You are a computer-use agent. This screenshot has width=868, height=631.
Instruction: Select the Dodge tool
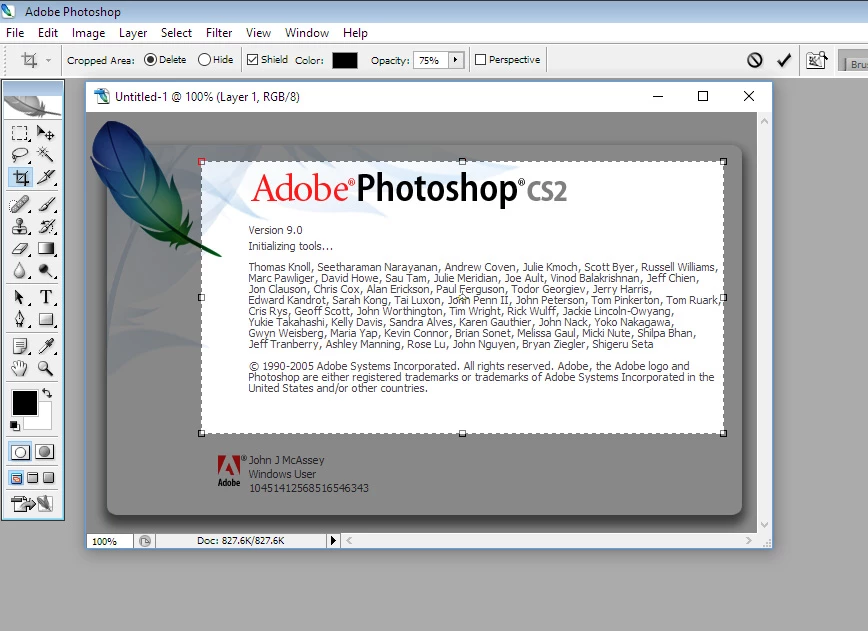46,271
